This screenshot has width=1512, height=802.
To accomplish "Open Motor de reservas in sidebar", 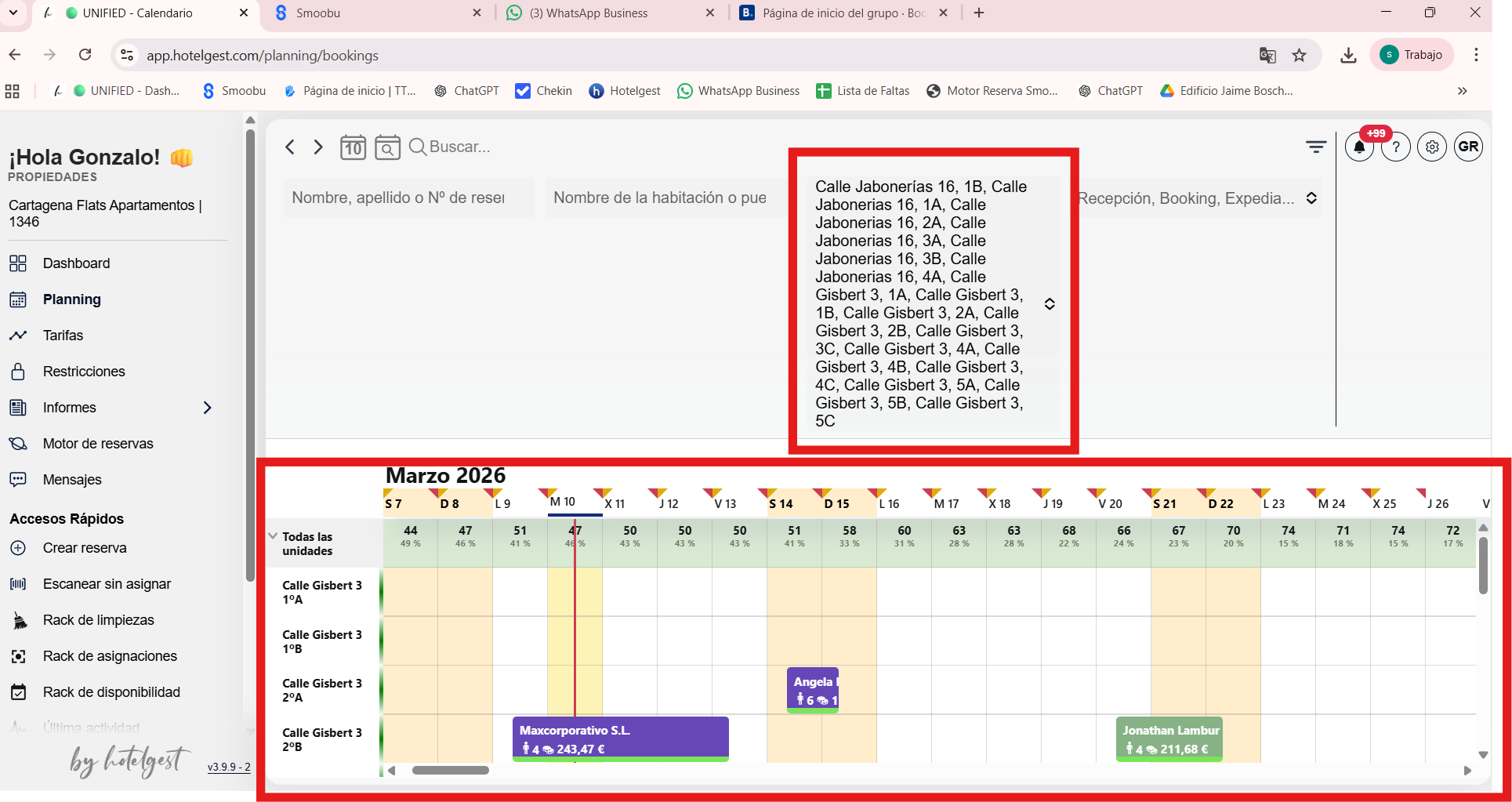I will click(x=98, y=444).
